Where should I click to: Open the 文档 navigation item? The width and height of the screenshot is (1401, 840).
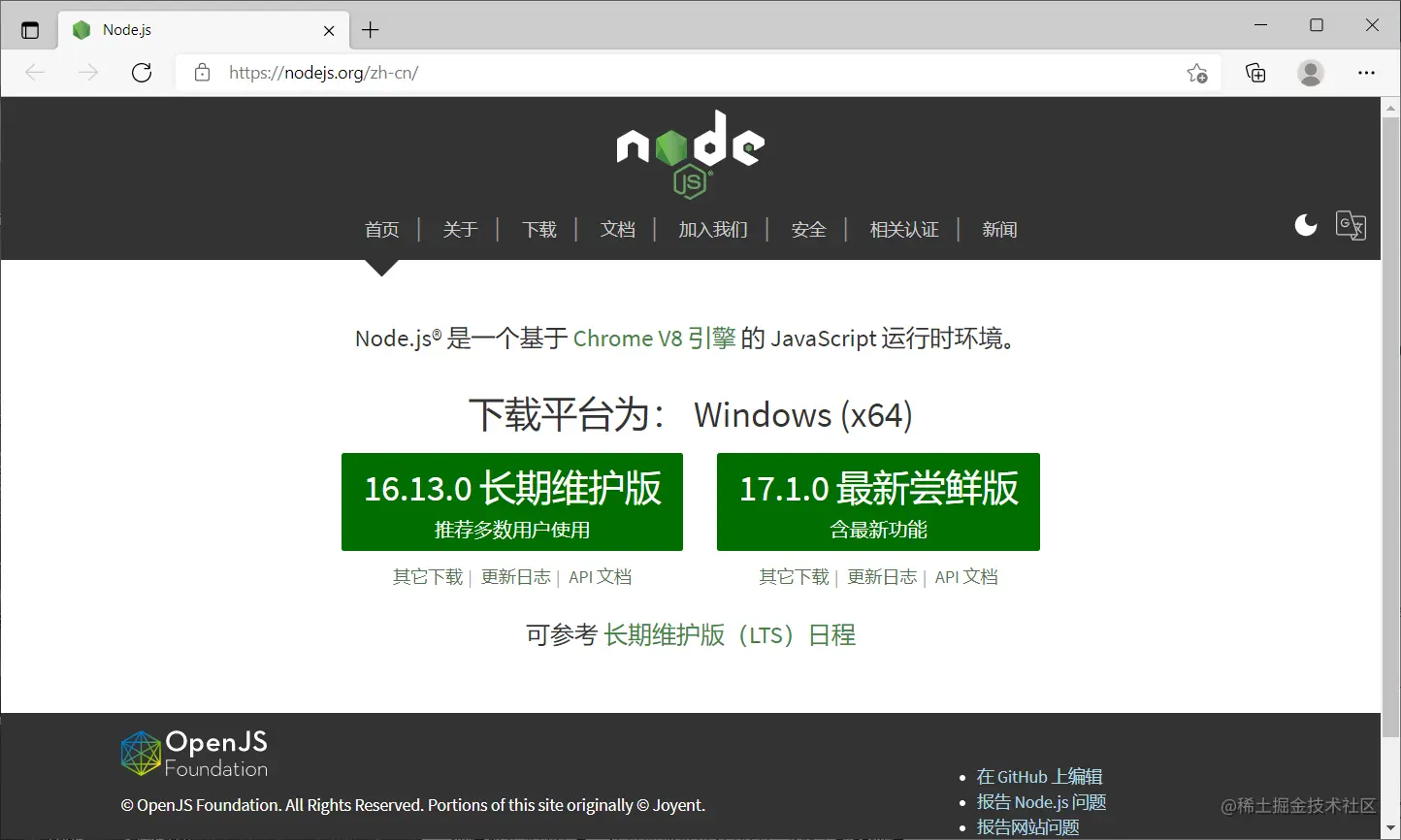(x=617, y=230)
